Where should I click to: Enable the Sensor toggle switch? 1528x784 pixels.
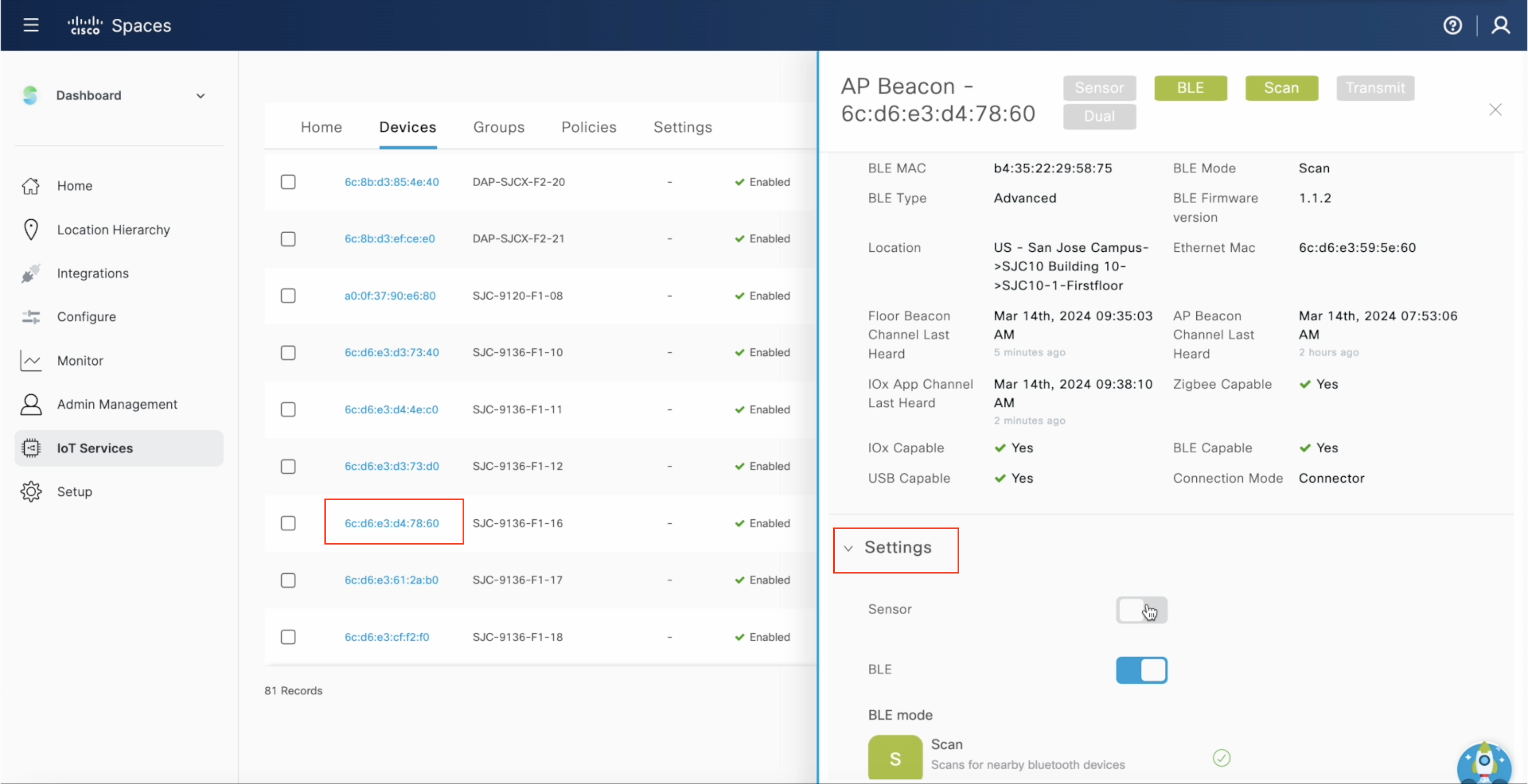[x=1141, y=610]
